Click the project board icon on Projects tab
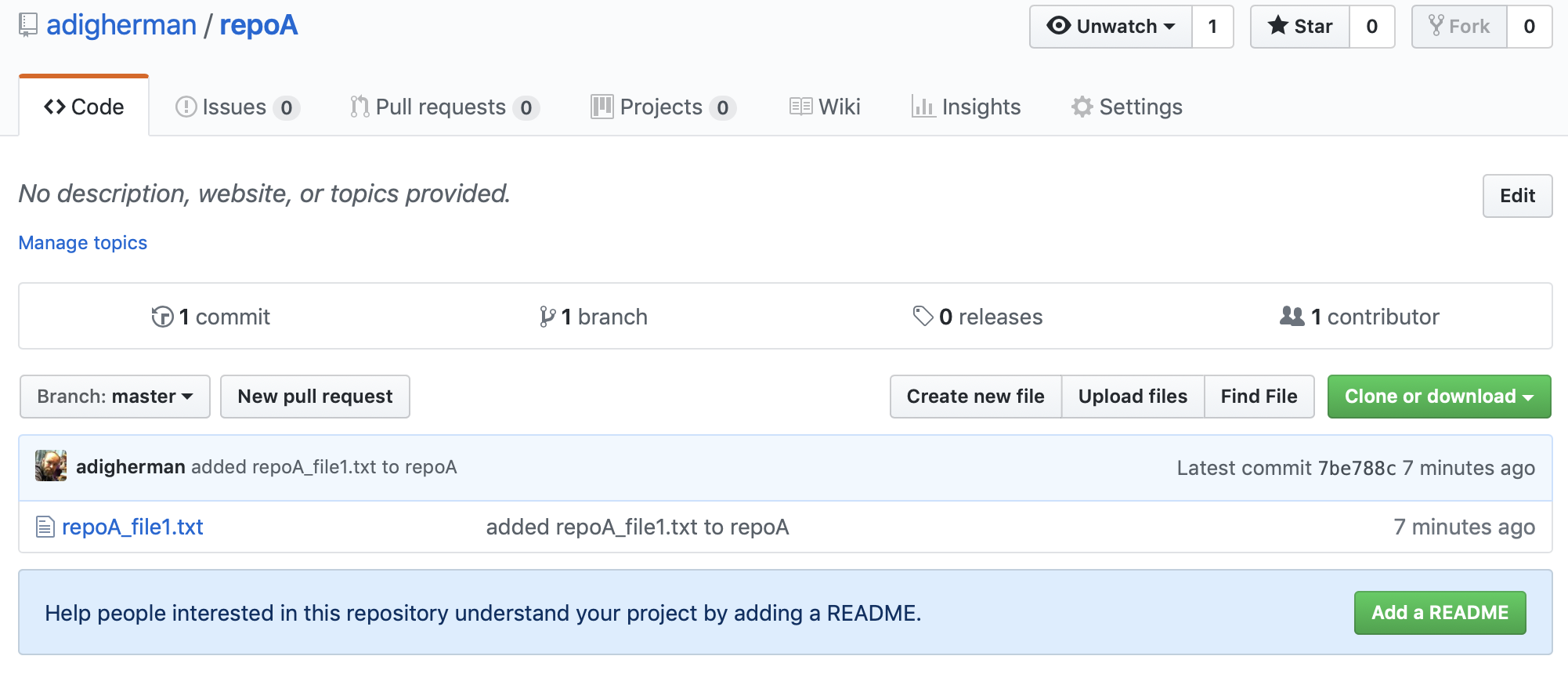Screen dimensions: 1568x674 click(602, 107)
